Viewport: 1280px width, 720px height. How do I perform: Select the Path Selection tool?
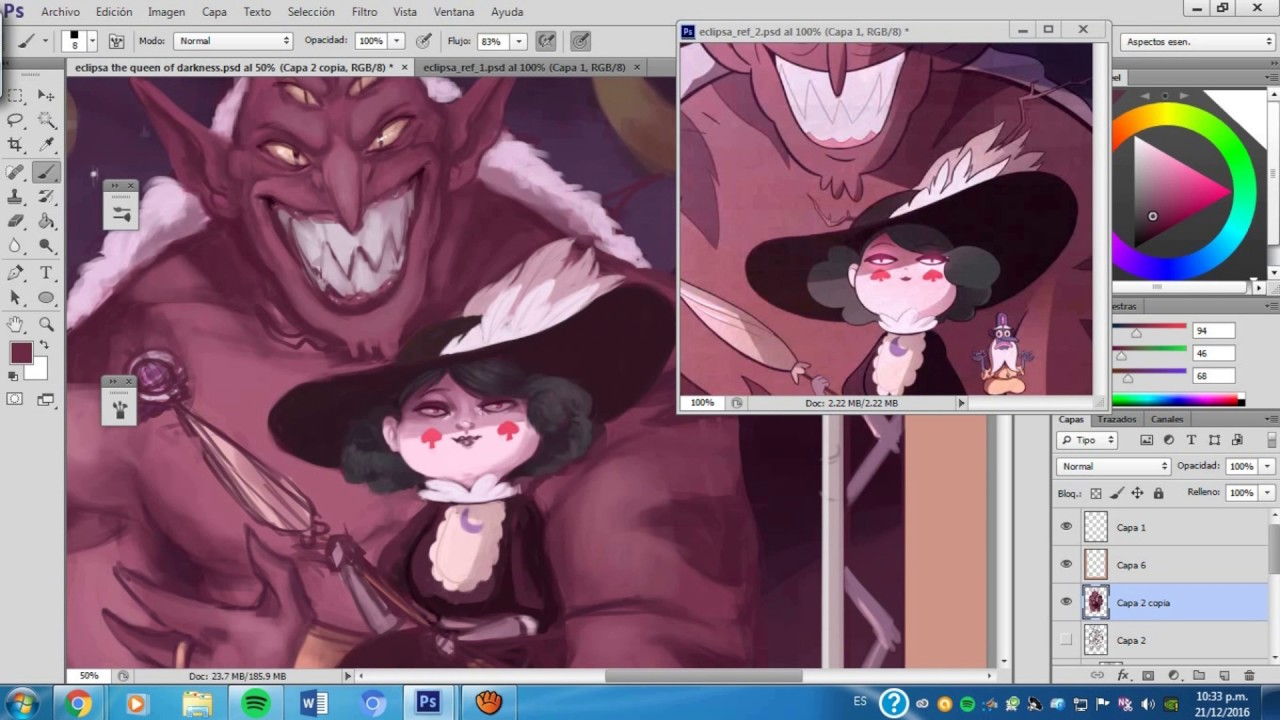coord(16,298)
